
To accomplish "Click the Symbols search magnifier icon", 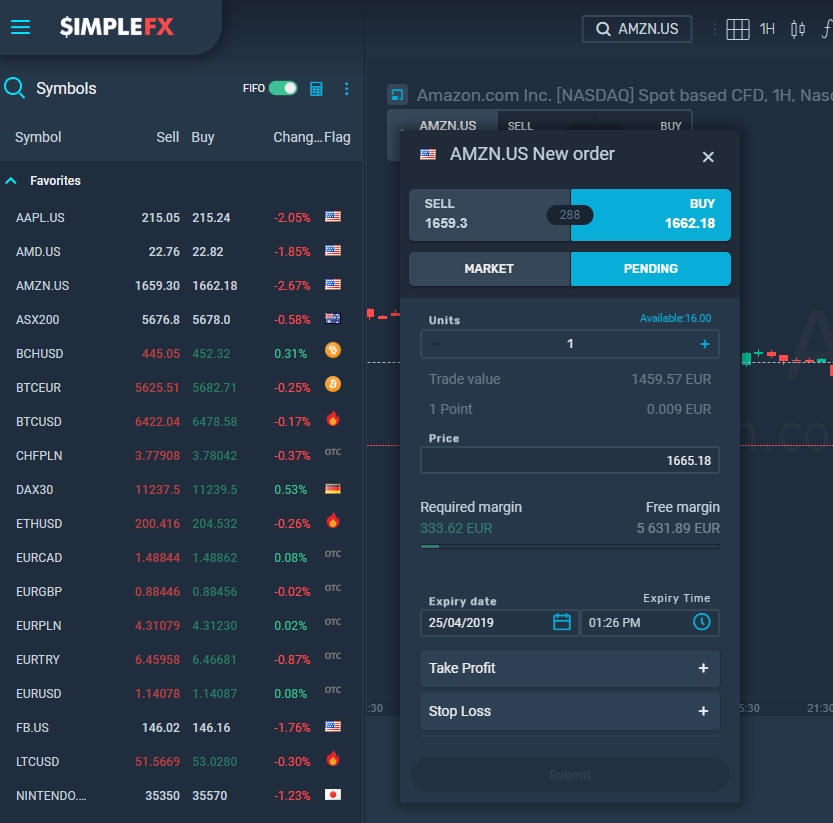I will click(15, 88).
